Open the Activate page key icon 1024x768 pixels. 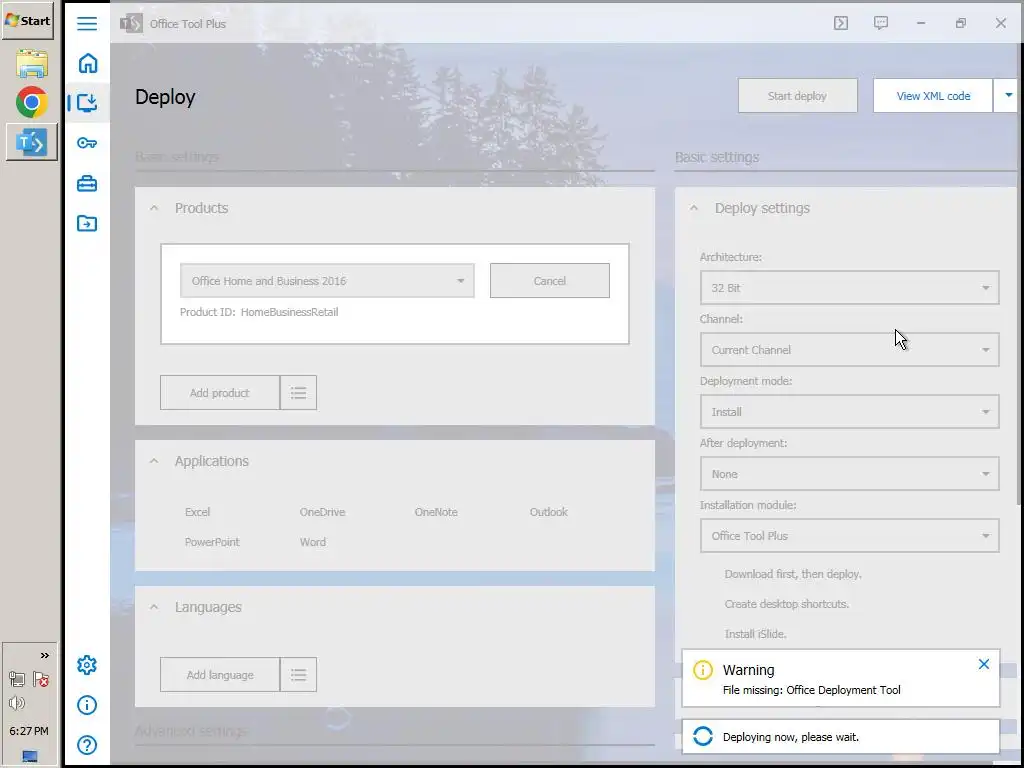87,143
